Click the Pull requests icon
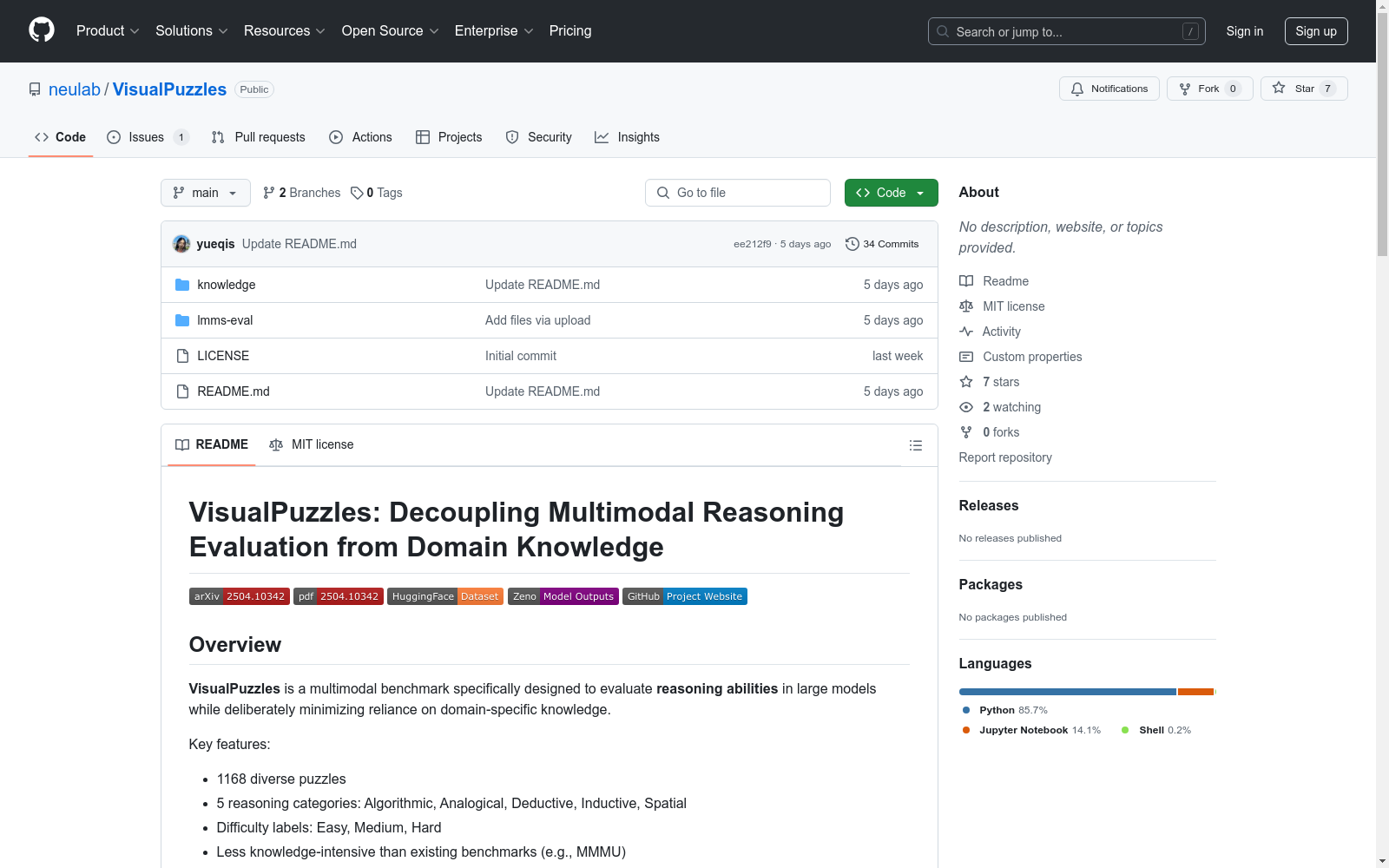 (218, 137)
